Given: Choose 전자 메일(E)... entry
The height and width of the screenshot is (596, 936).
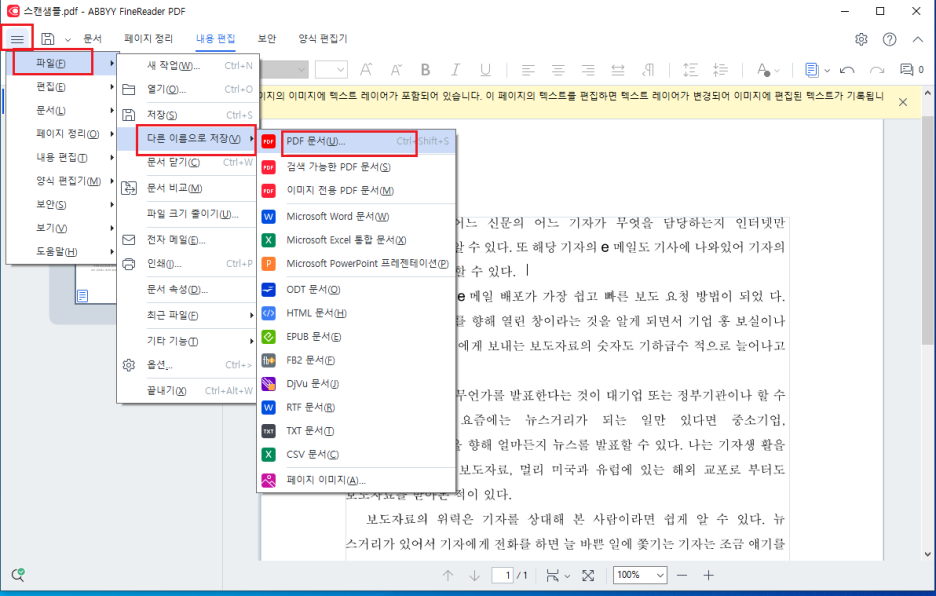Looking at the screenshot, I should click(187, 240).
